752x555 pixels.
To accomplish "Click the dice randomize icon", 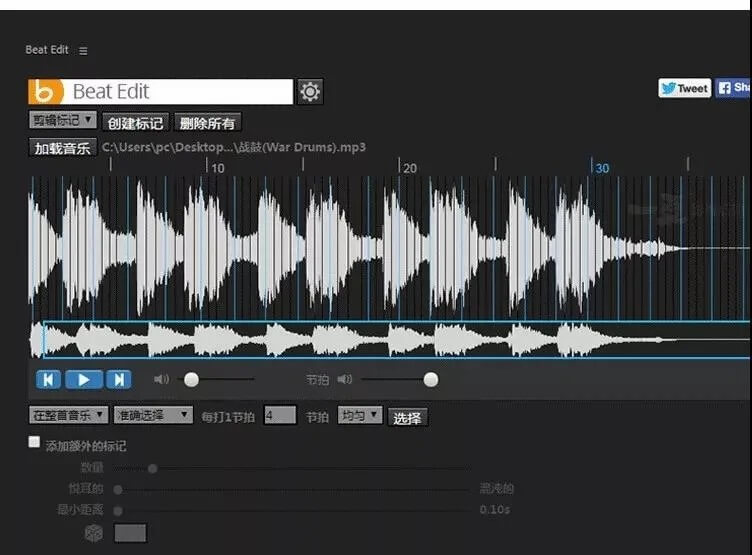I will [x=94, y=533].
